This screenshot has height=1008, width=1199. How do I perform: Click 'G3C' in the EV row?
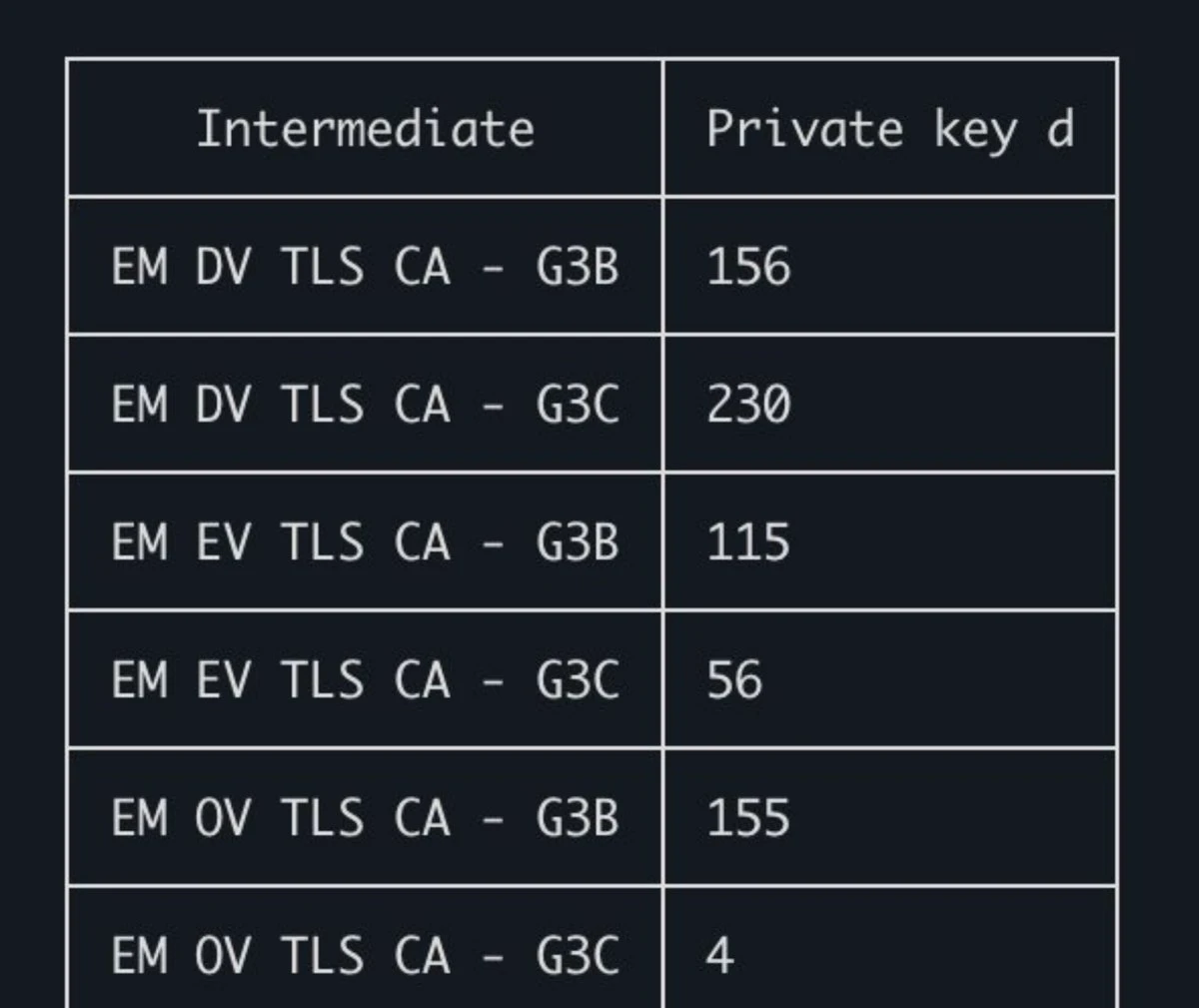578,680
